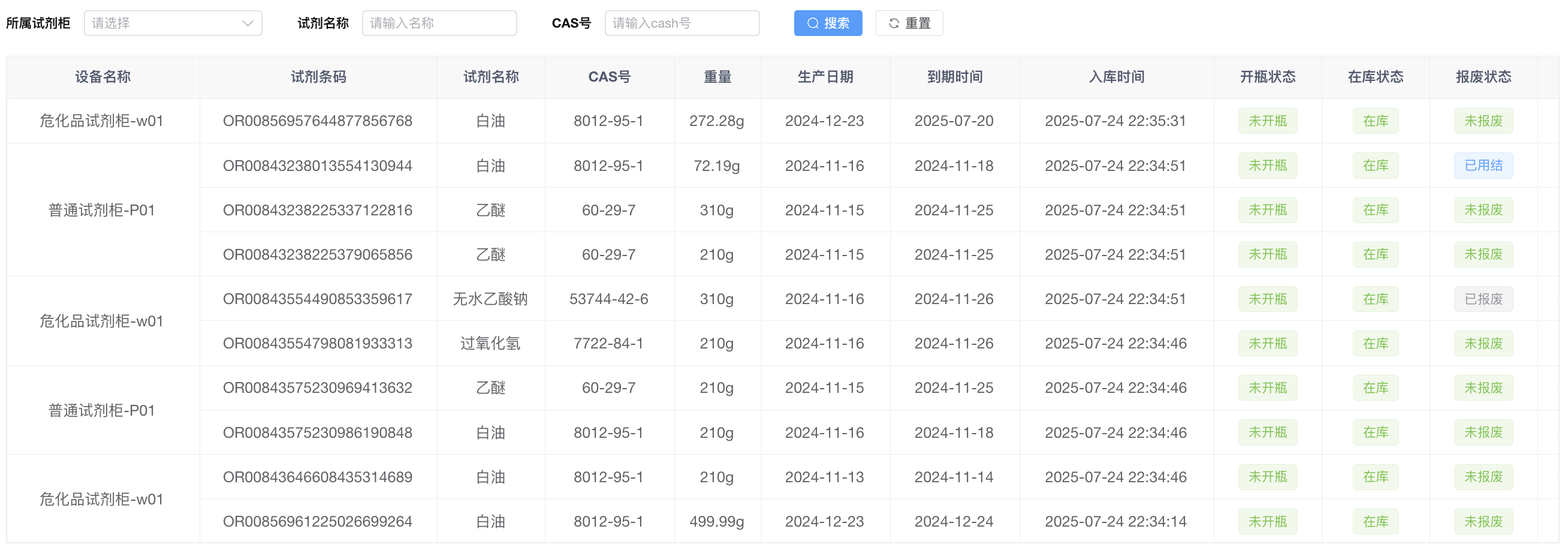Click the blue 搜索 button
The image size is (1568, 553).
click(828, 23)
